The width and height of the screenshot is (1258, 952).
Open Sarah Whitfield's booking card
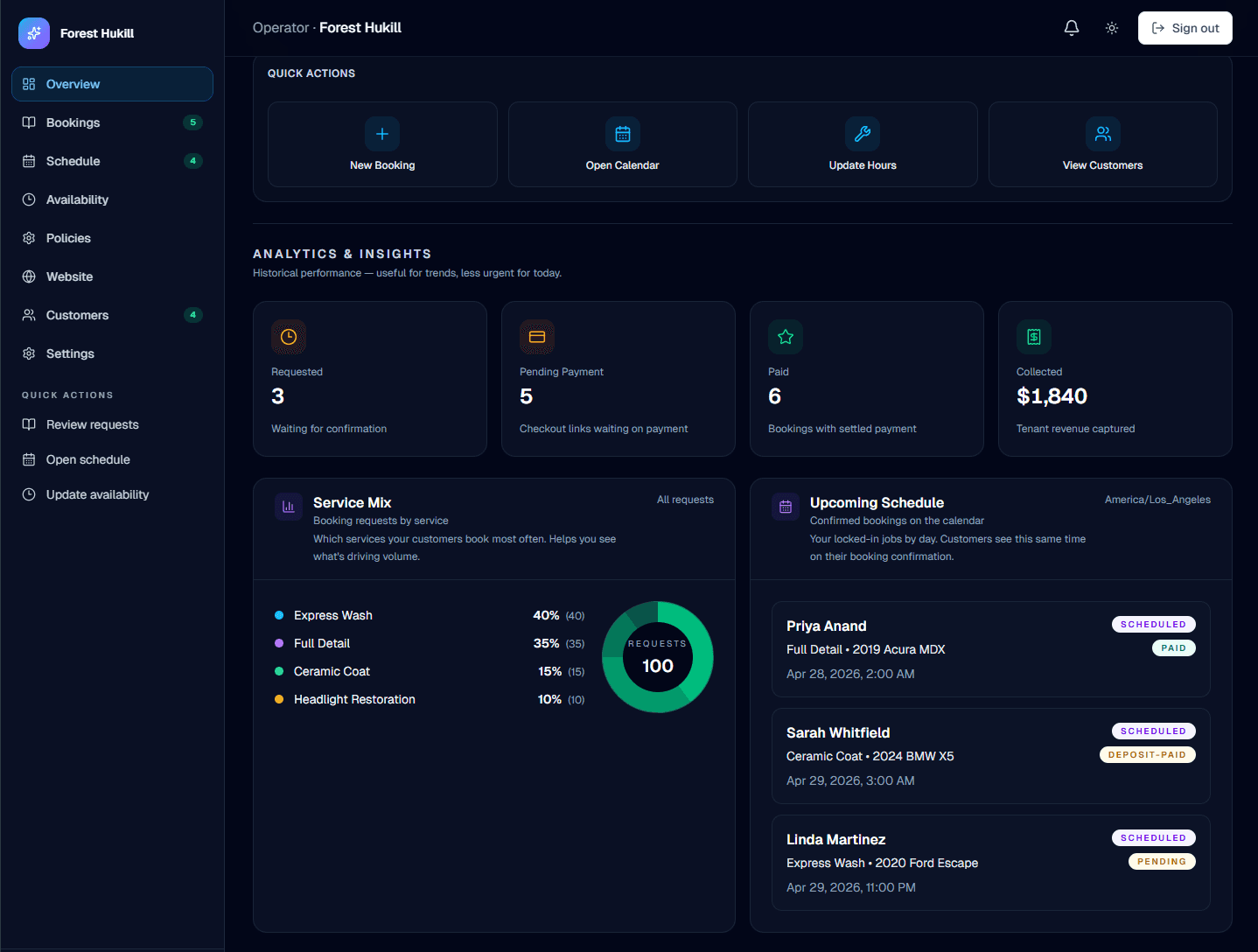pyautogui.click(x=991, y=756)
